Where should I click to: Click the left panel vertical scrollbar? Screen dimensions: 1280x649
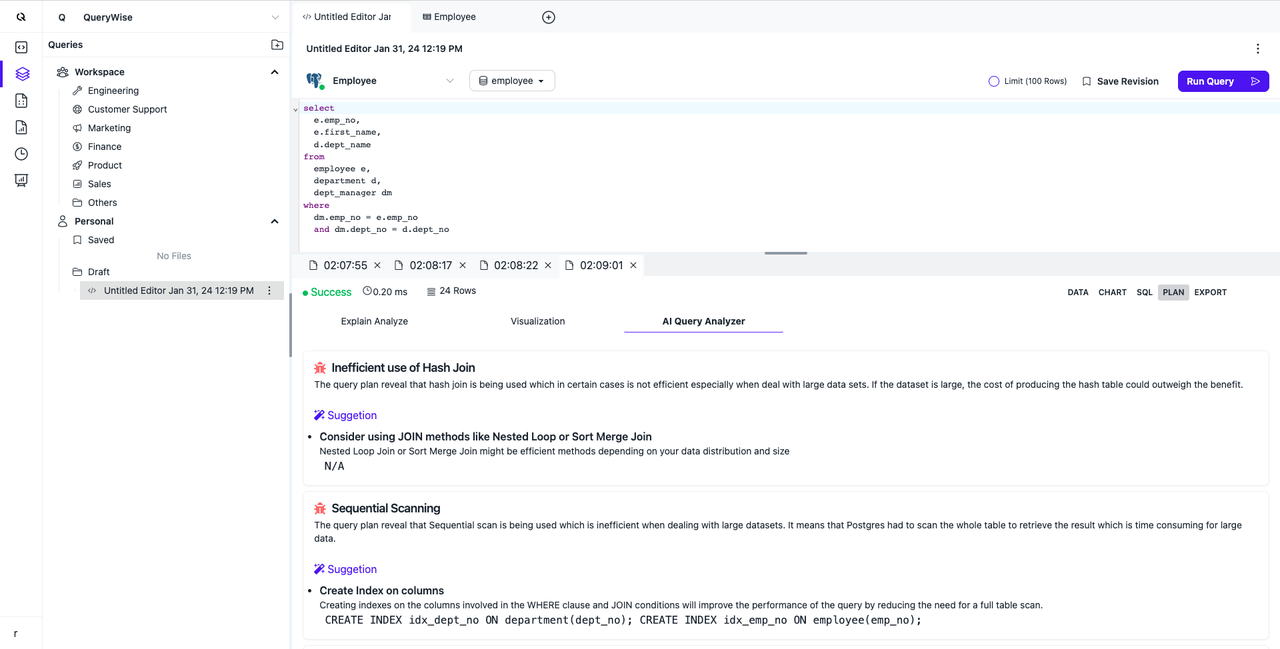coord(290,325)
